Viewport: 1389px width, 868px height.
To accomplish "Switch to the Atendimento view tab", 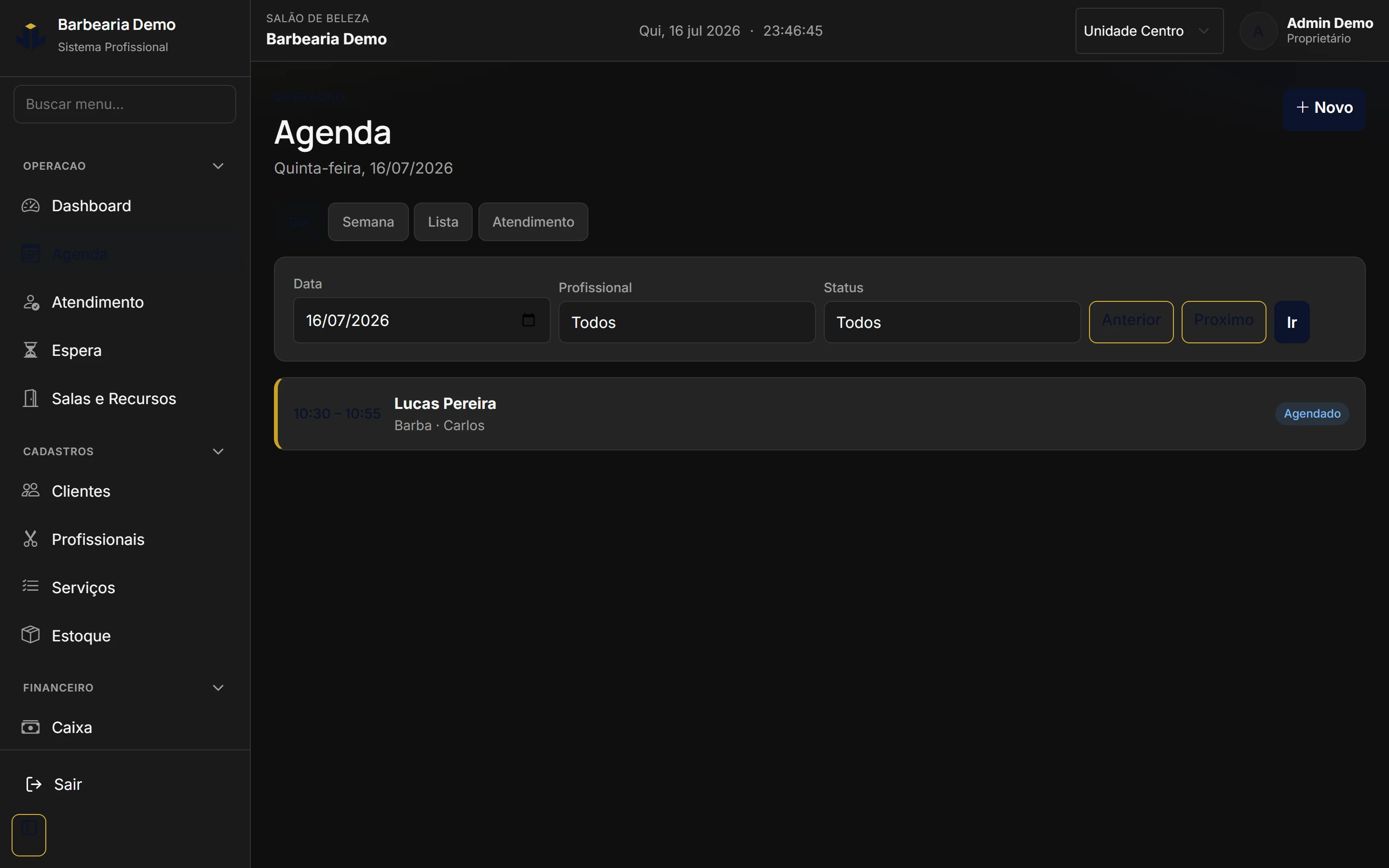I will [x=533, y=222].
